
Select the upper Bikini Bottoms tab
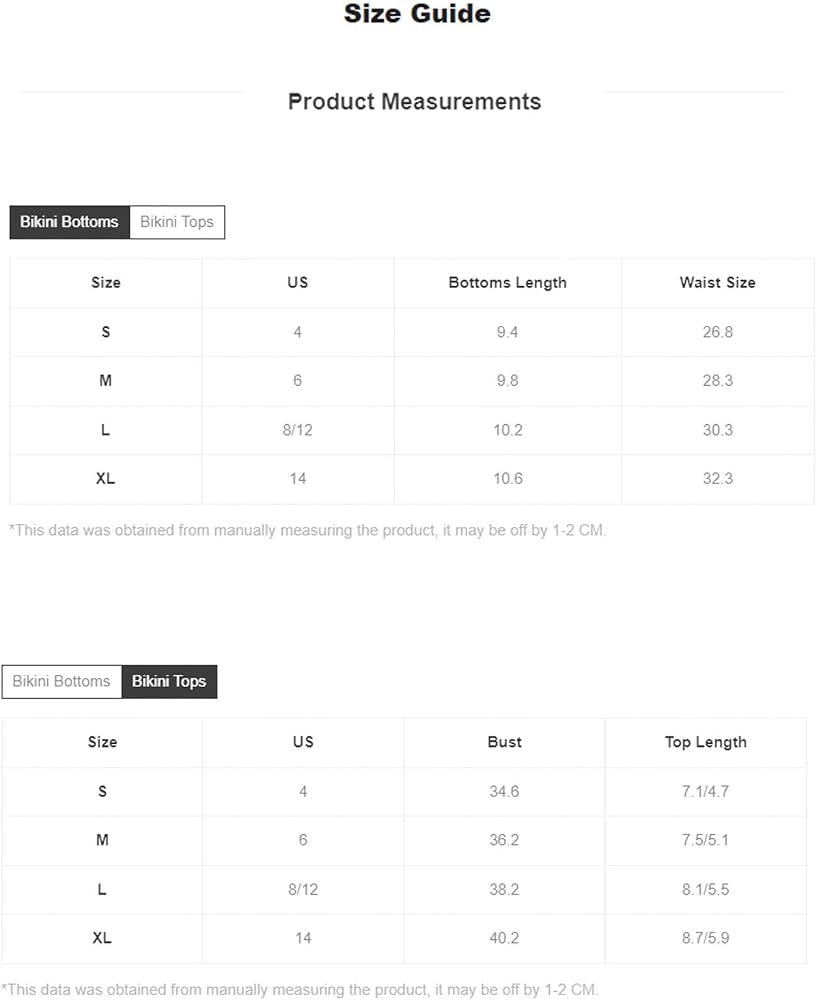click(x=70, y=222)
